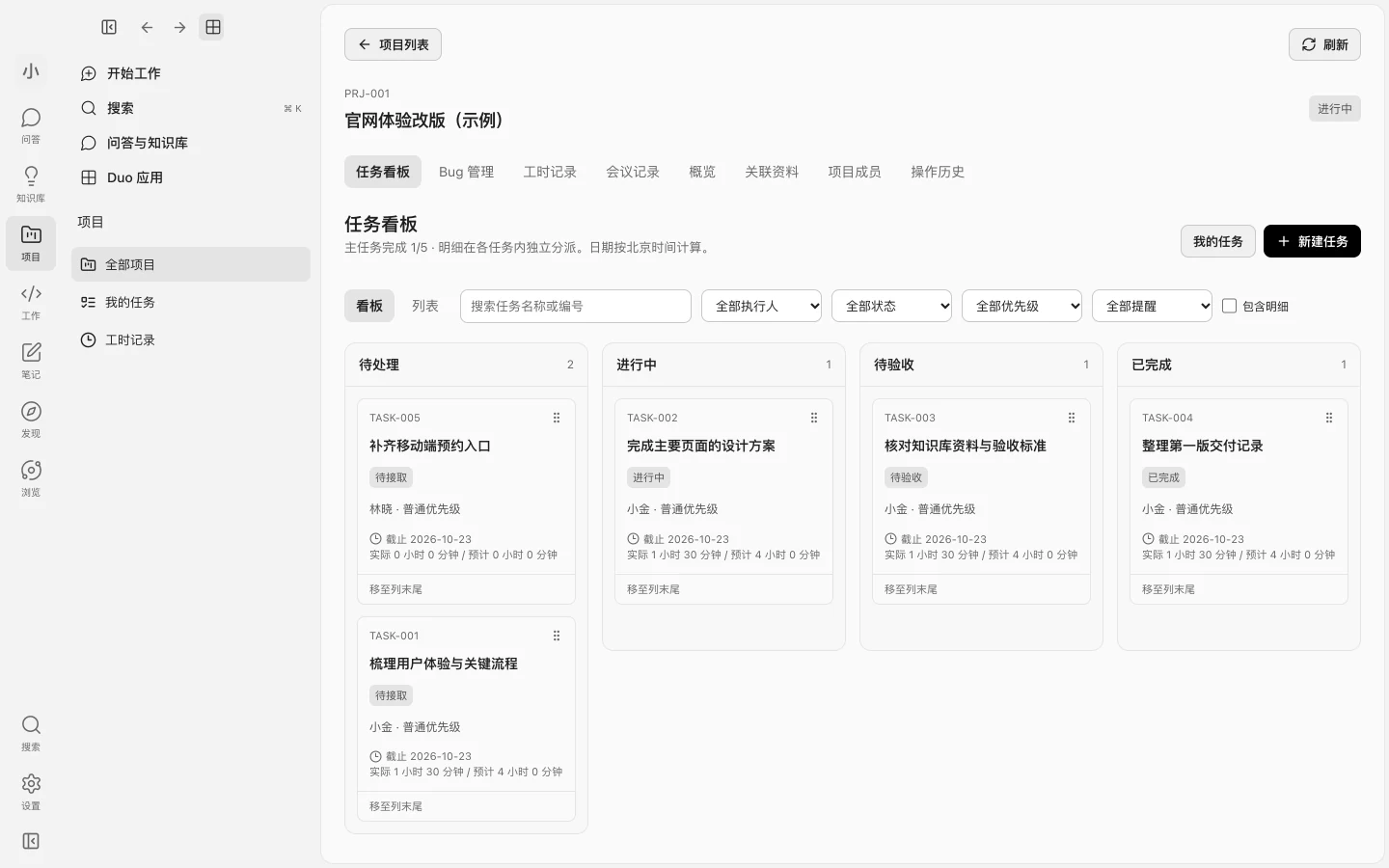Viewport: 1389px width, 868px height.
Task: Toggle sidebar icon at bottom of left rail
Action: point(31,842)
